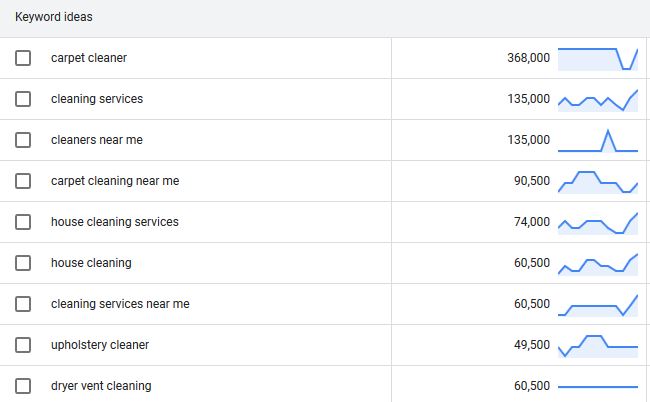650x402 pixels.
Task: Click the 49,500 search volume value
Action: coord(532,345)
